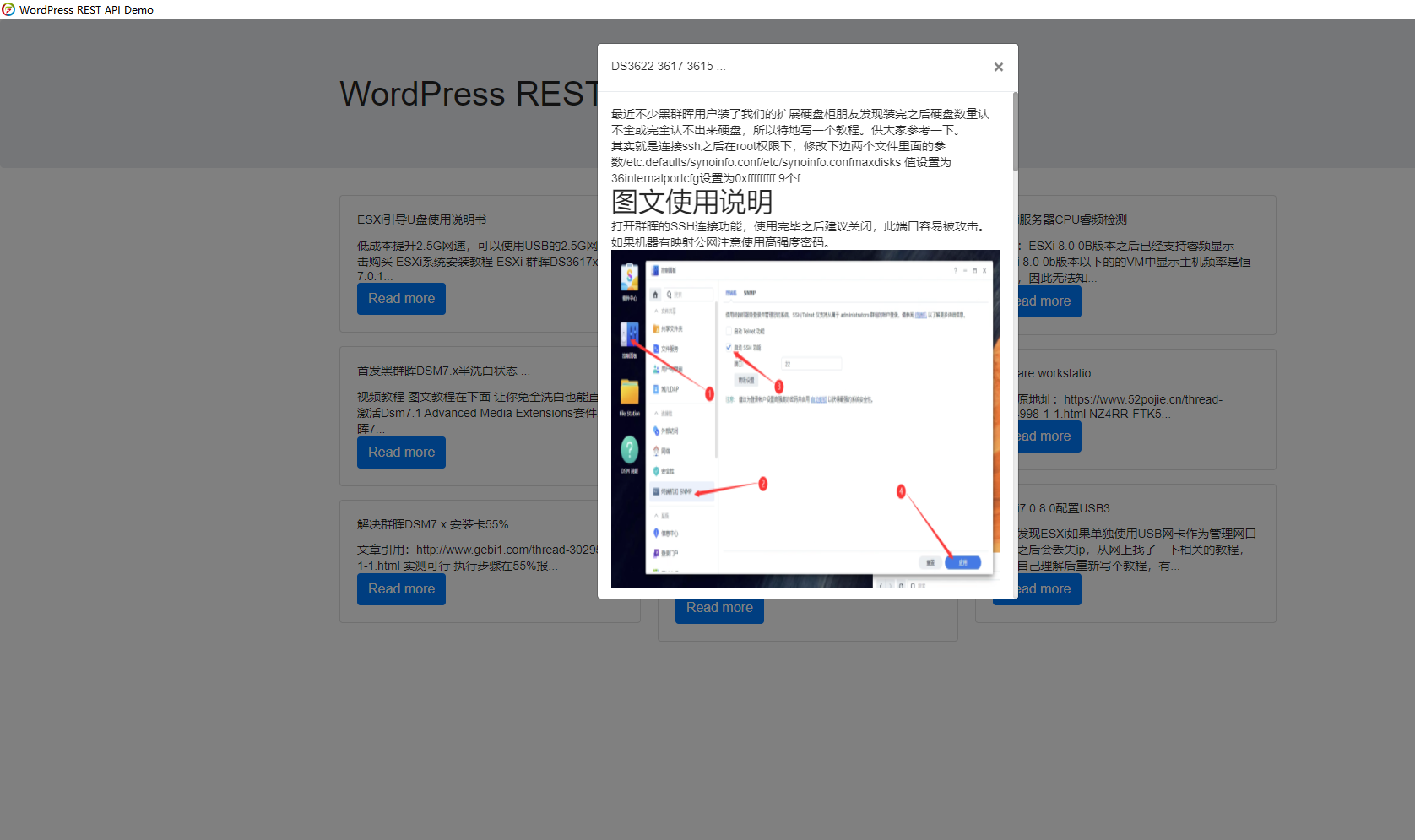Select the WordPress REST API Demo browser tab
This screenshot has height=840, width=1415.
click(86, 9)
